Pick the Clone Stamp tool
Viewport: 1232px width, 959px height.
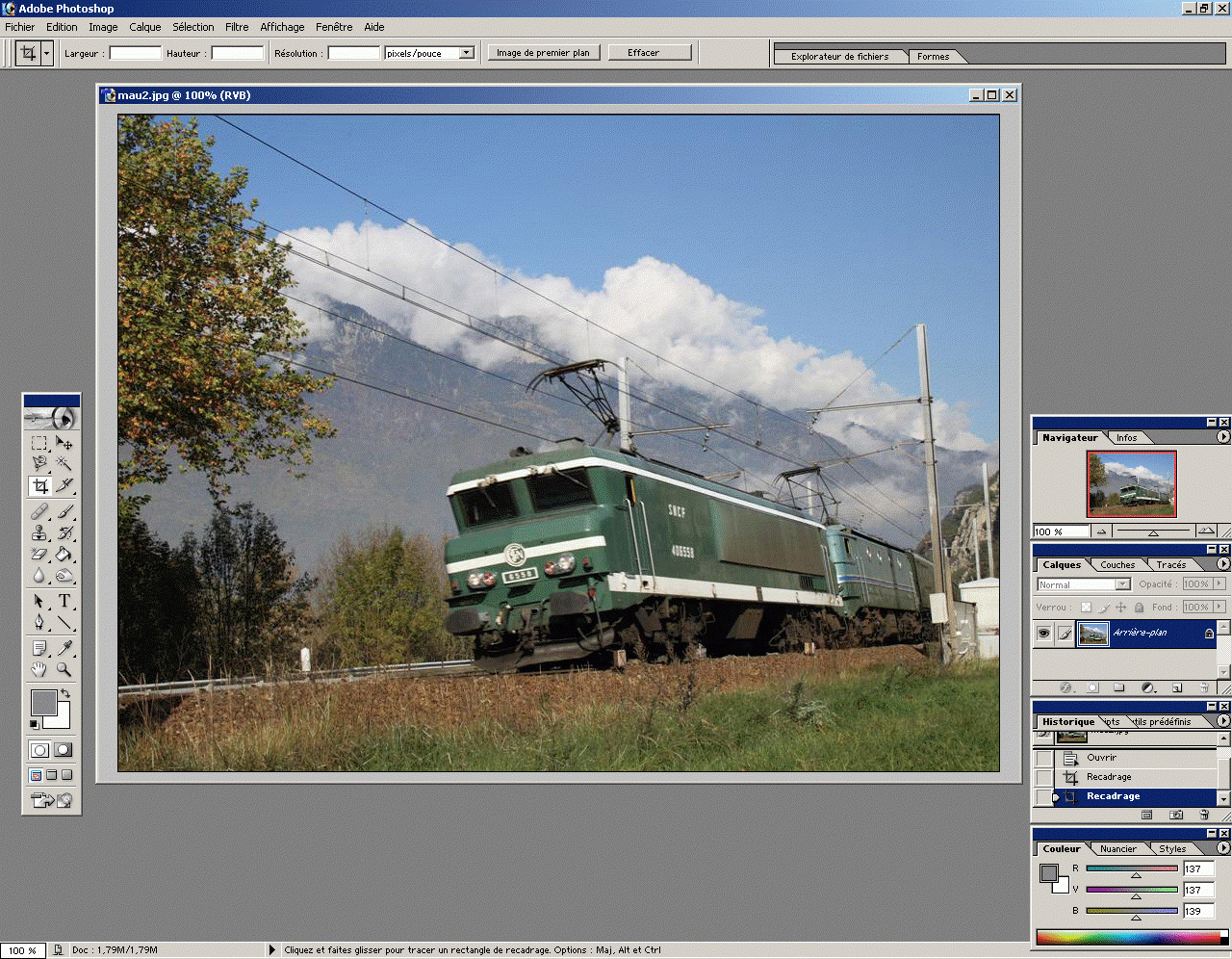pos(39,532)
